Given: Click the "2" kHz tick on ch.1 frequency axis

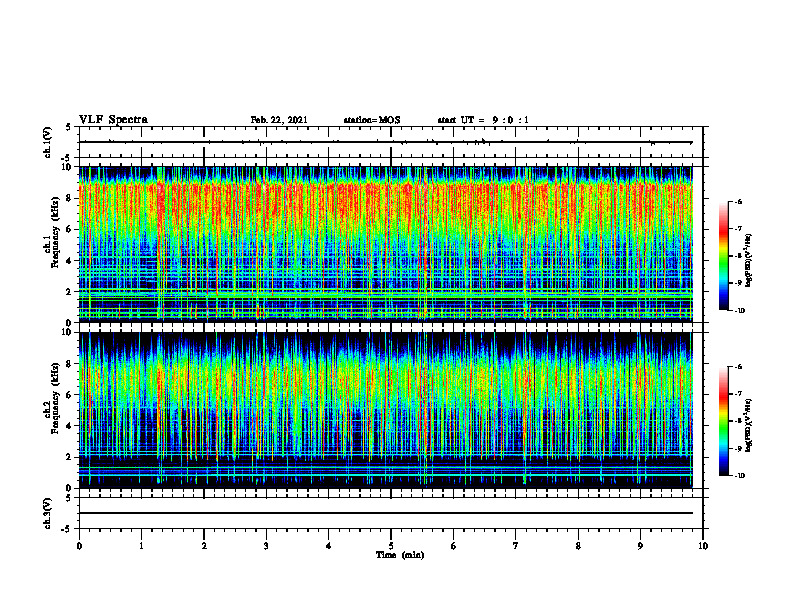Looking at the screenshot, I should pos(70,291).
